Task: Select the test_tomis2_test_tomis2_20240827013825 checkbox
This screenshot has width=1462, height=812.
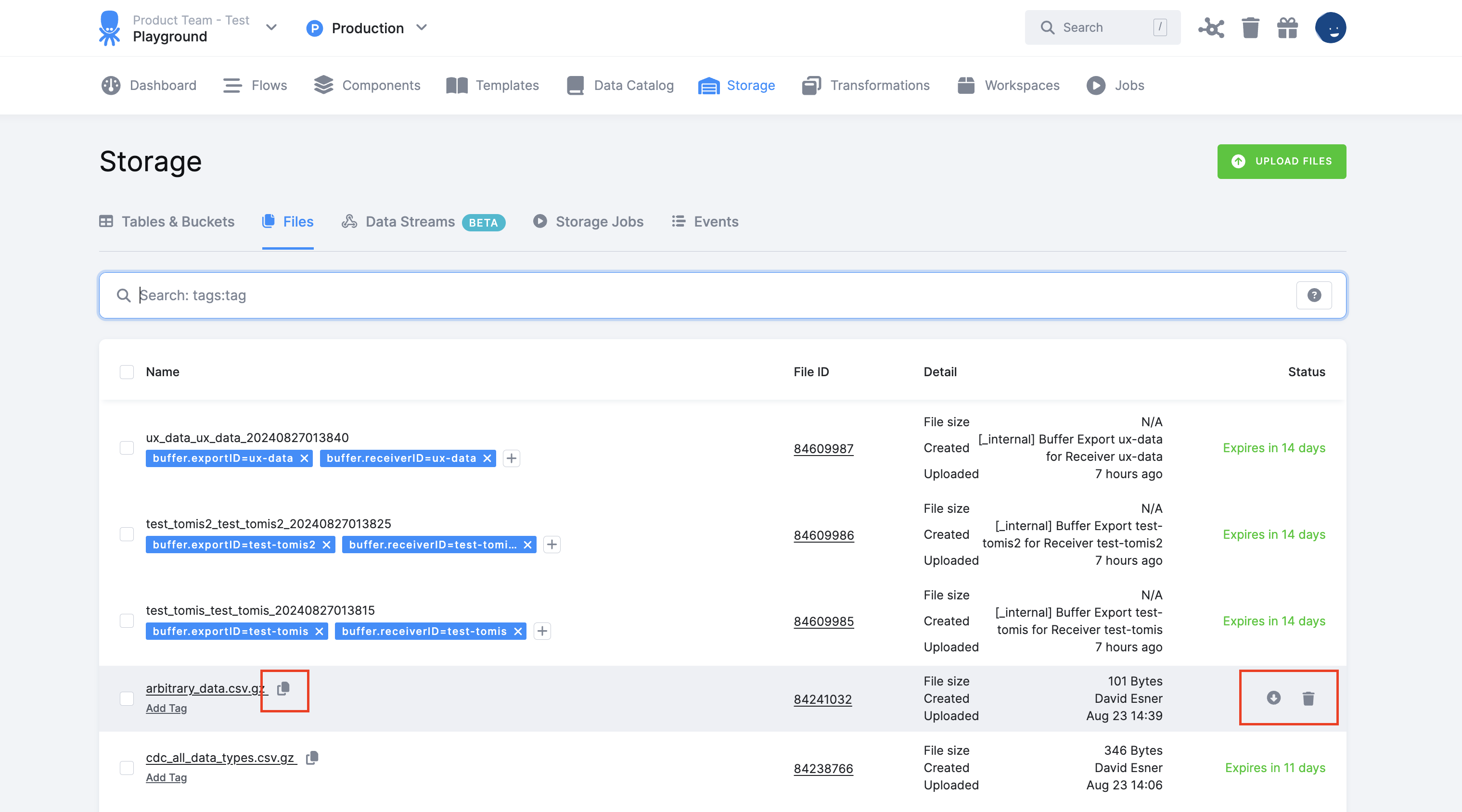Action: pyautogui.click(x=127, y=534)
